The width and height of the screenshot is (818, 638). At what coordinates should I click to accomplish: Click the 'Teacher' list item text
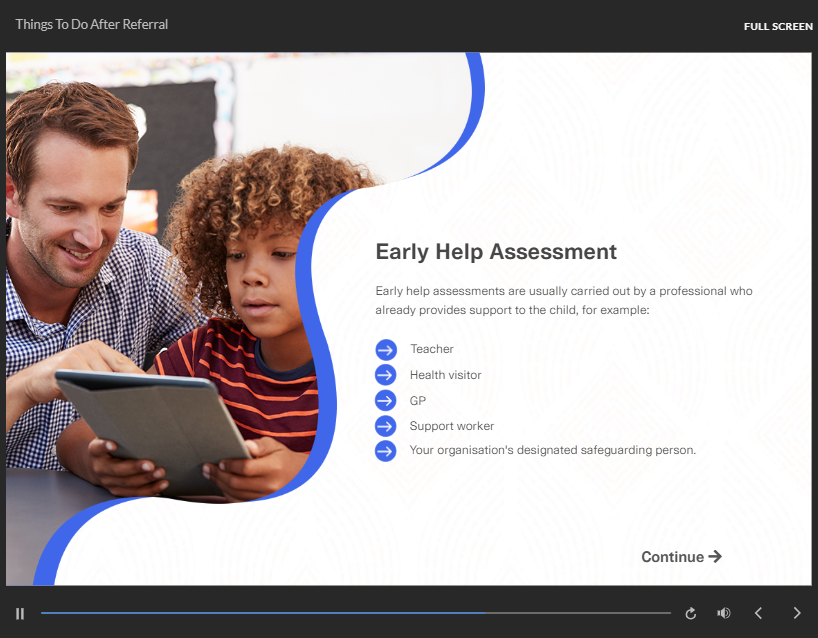pos(431,349)
